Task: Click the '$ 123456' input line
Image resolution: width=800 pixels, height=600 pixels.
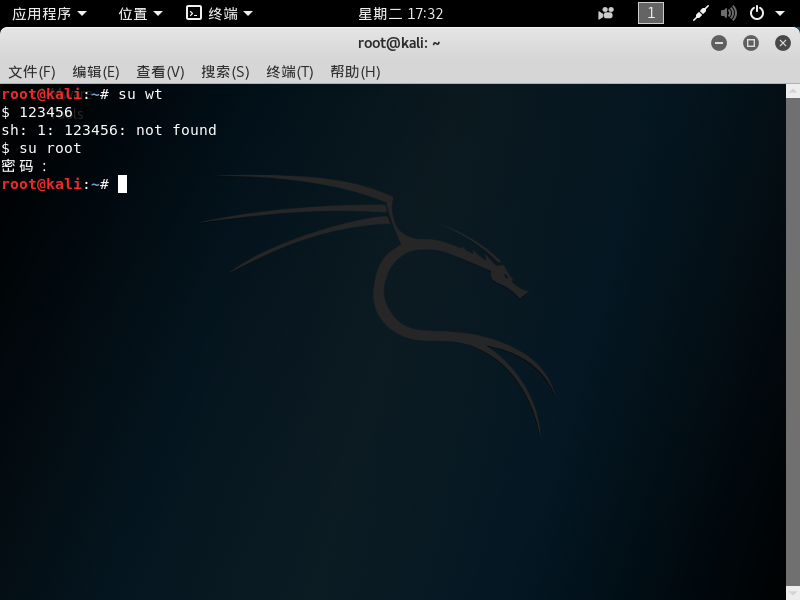Action: pyautogui.click(x=37, y=112)
